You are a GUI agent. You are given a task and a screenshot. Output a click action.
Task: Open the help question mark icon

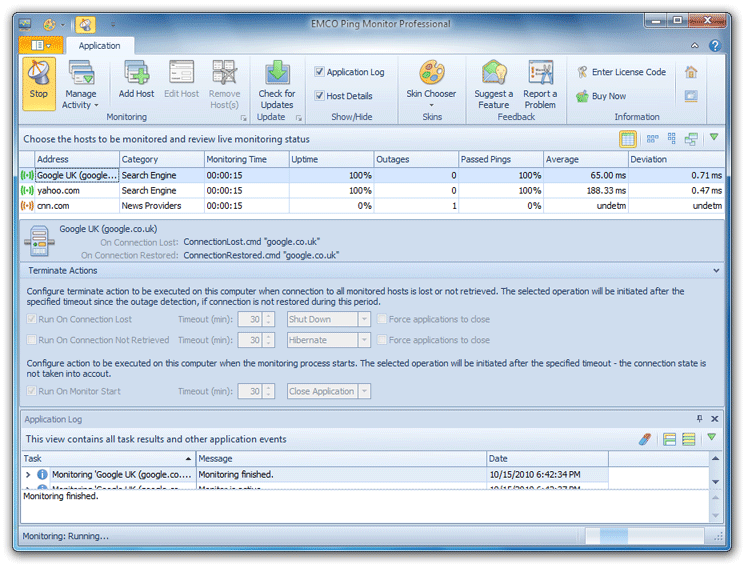click(715, 46)
